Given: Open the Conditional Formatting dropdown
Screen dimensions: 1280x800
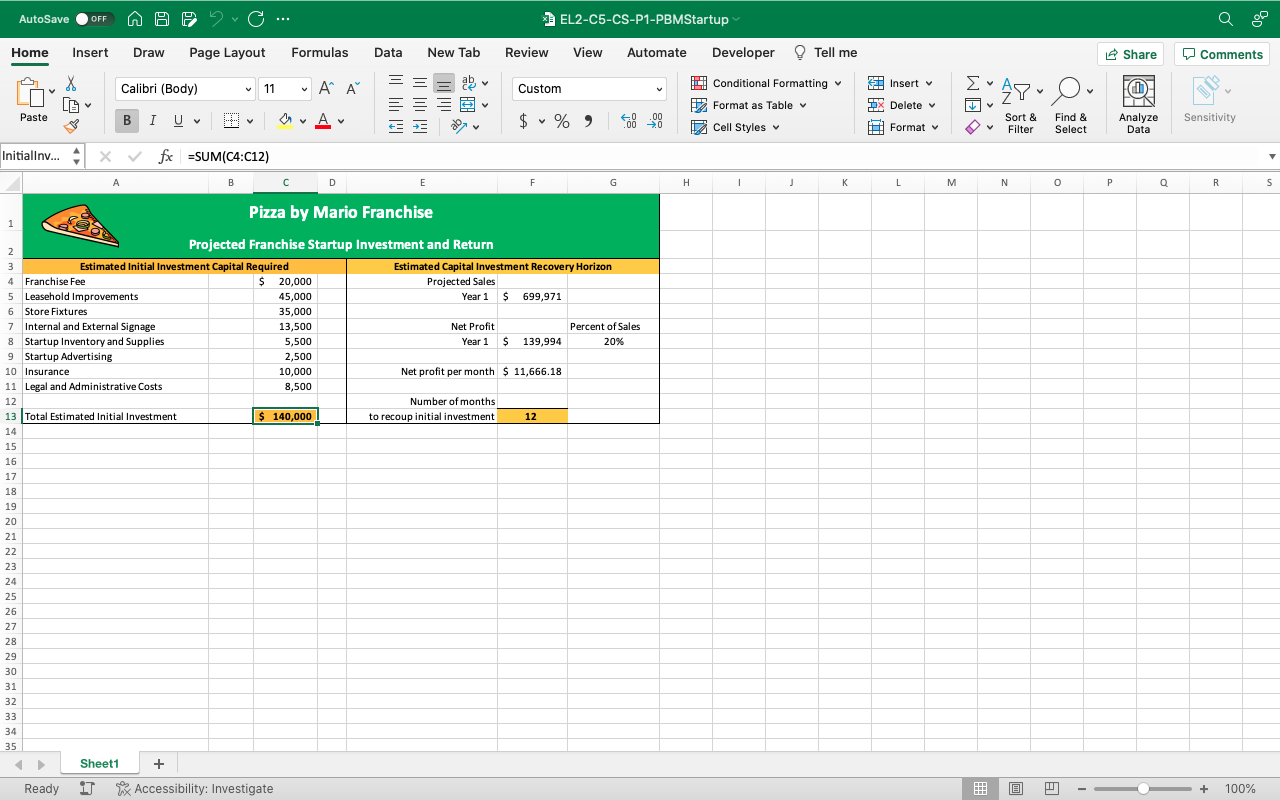Looking at the screenshot, I should [x=768, y=83].
